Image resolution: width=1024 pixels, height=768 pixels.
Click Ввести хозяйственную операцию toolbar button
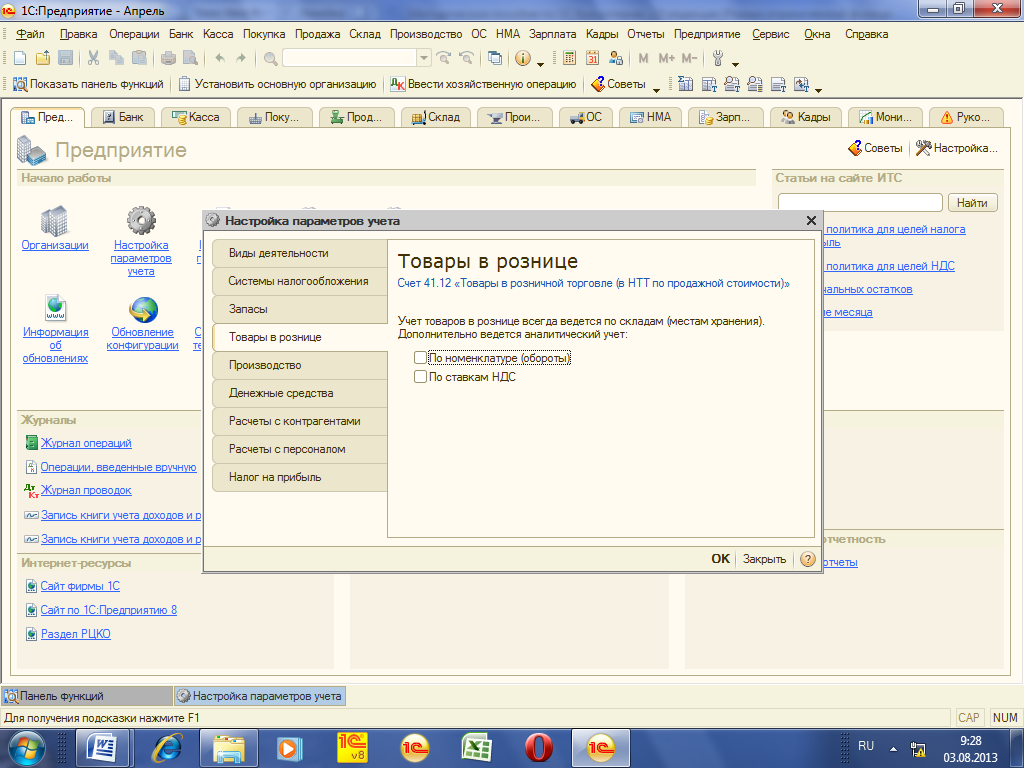click(x=483, y=84)
